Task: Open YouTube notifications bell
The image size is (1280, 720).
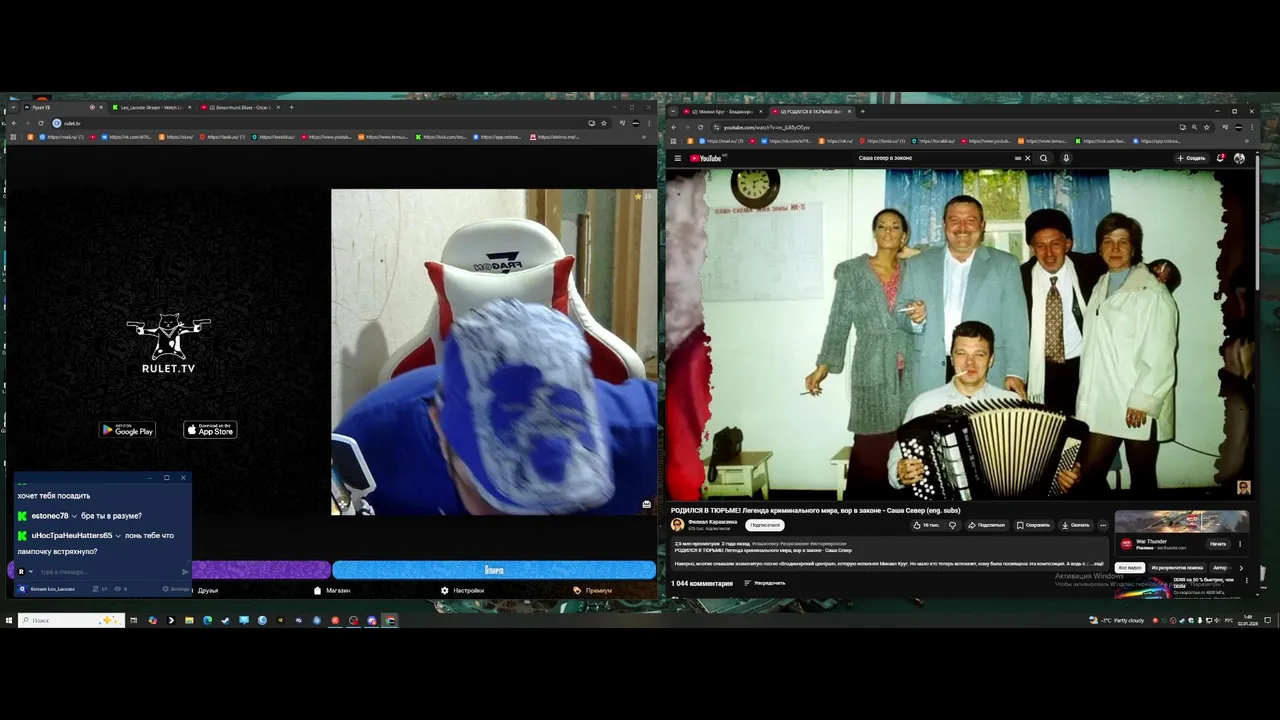Action: tap(1221, 158)
